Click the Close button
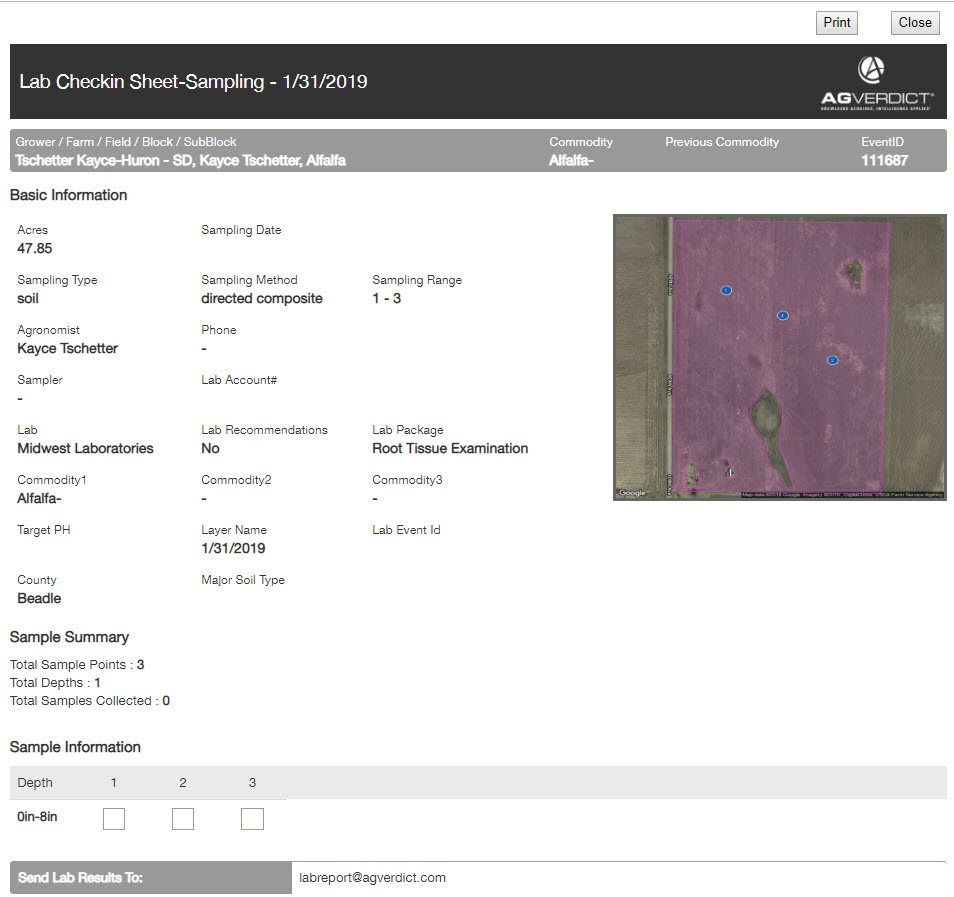This screenshot has width=954, height=897. coord(914,22)
